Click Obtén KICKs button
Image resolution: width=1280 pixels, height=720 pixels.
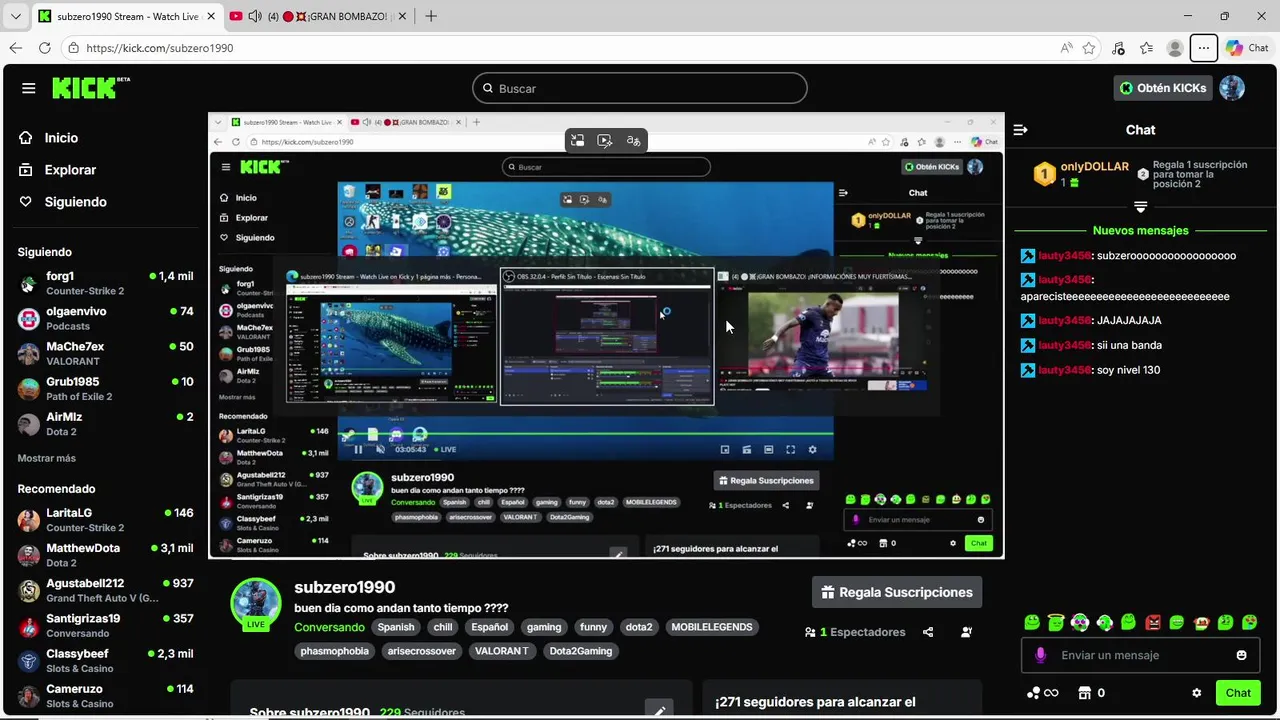(1163, 88)
